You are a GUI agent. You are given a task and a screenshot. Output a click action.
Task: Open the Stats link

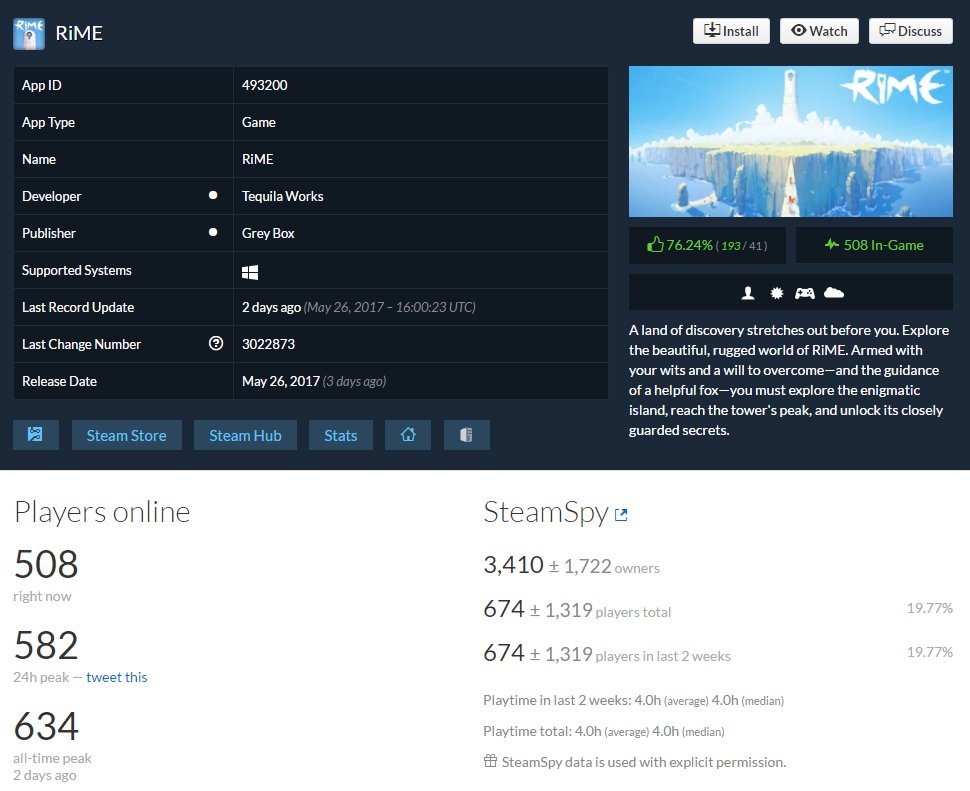click(x=341, y=435)
